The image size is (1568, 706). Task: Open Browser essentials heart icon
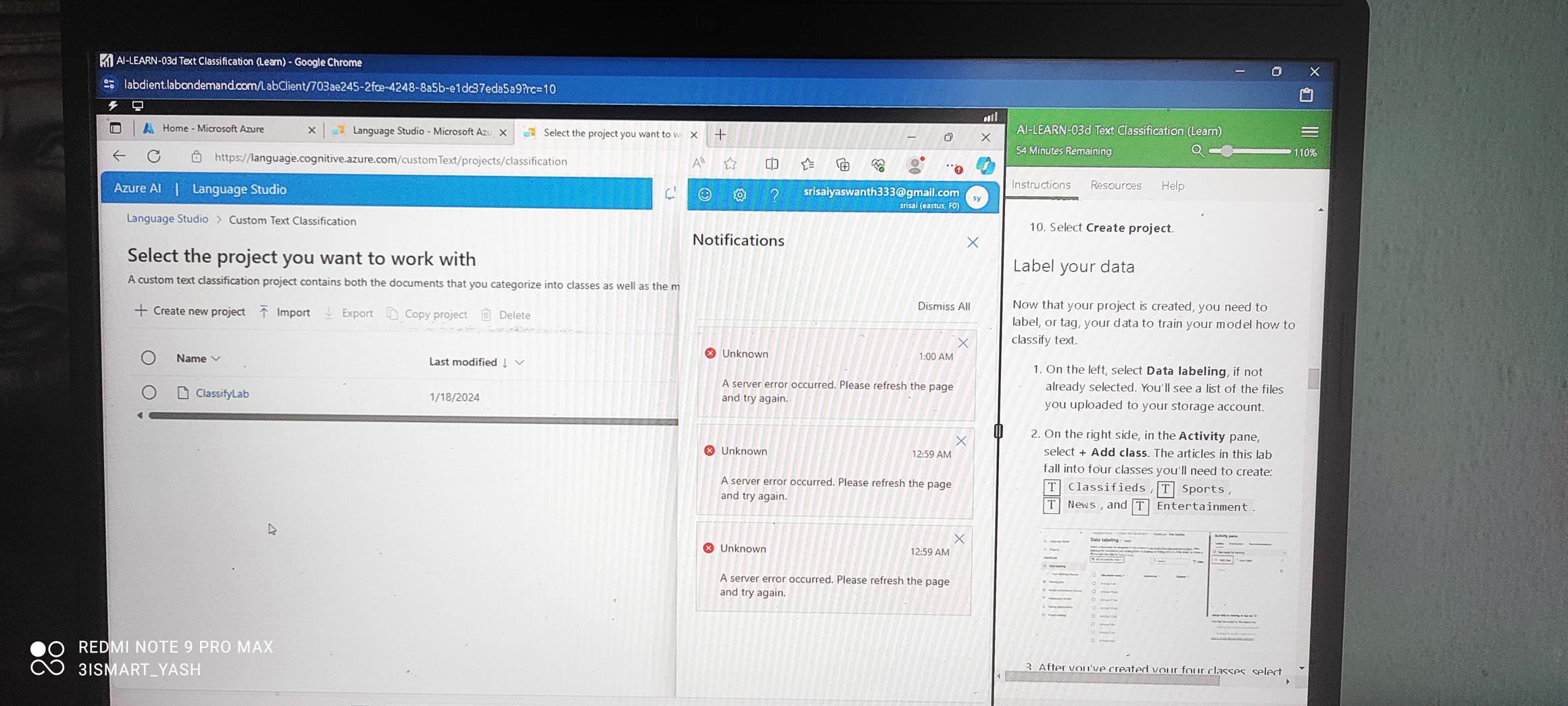(878, 165)
